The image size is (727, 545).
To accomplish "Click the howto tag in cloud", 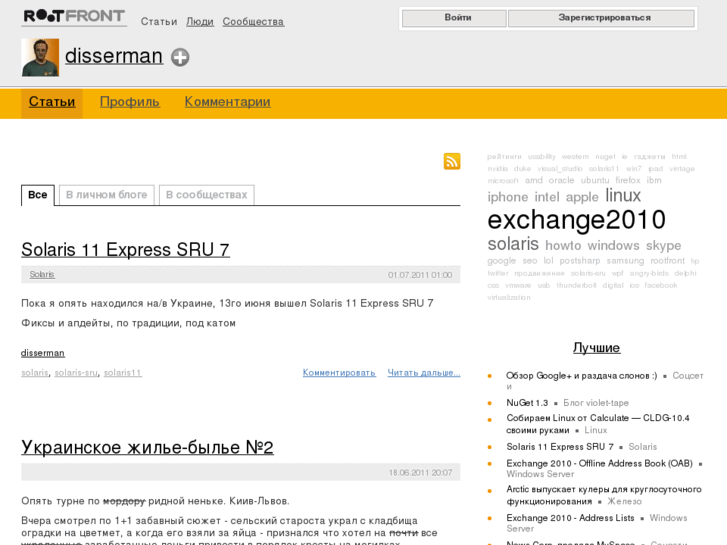I will (x=563, y=245).
